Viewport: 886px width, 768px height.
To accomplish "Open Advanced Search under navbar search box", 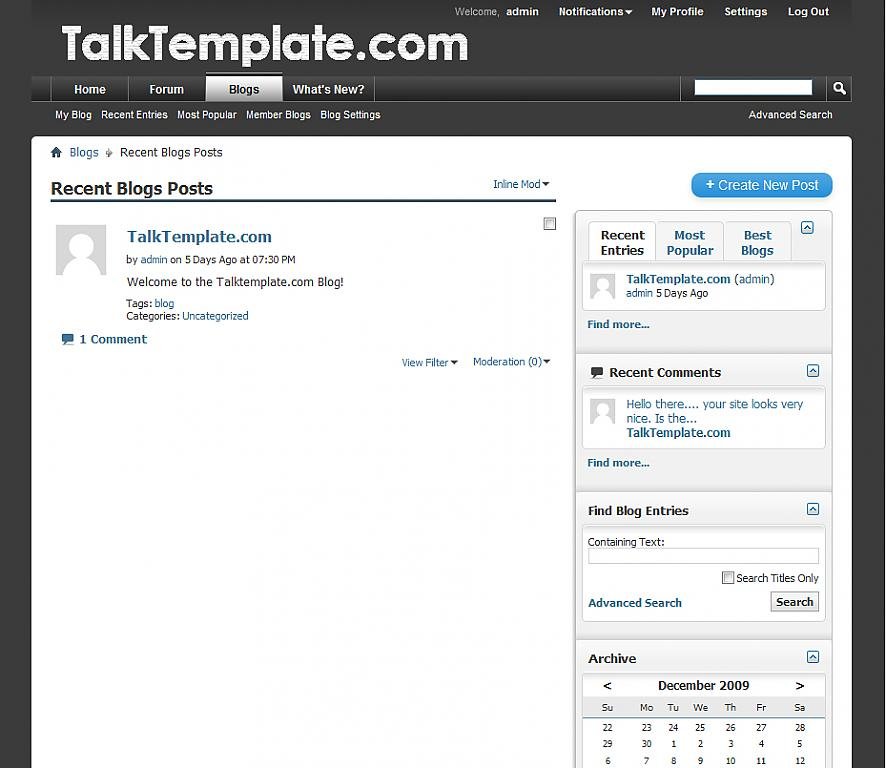I will tap(790, 115).
